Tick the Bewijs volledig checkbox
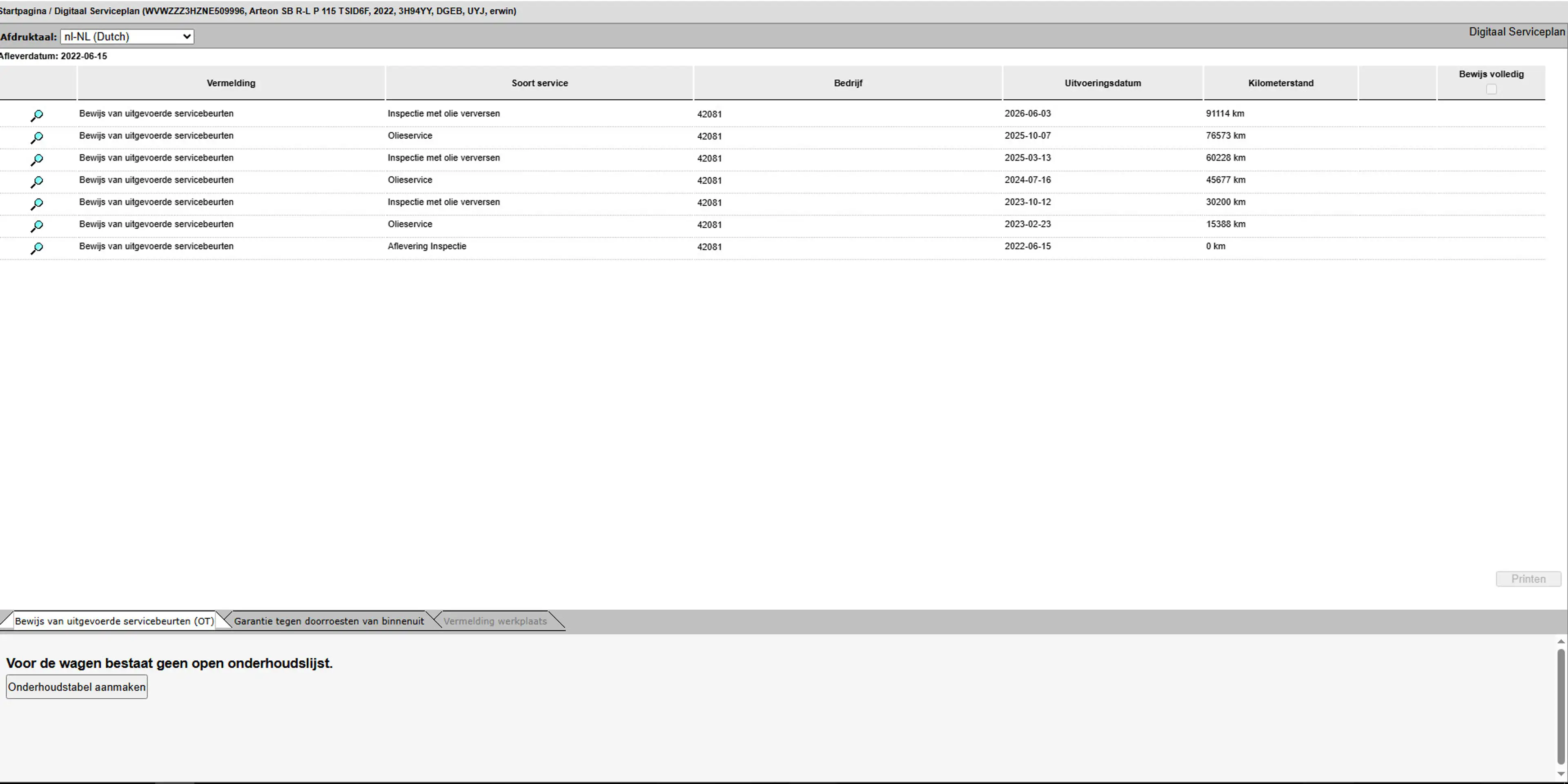 tap(1491, 89)
